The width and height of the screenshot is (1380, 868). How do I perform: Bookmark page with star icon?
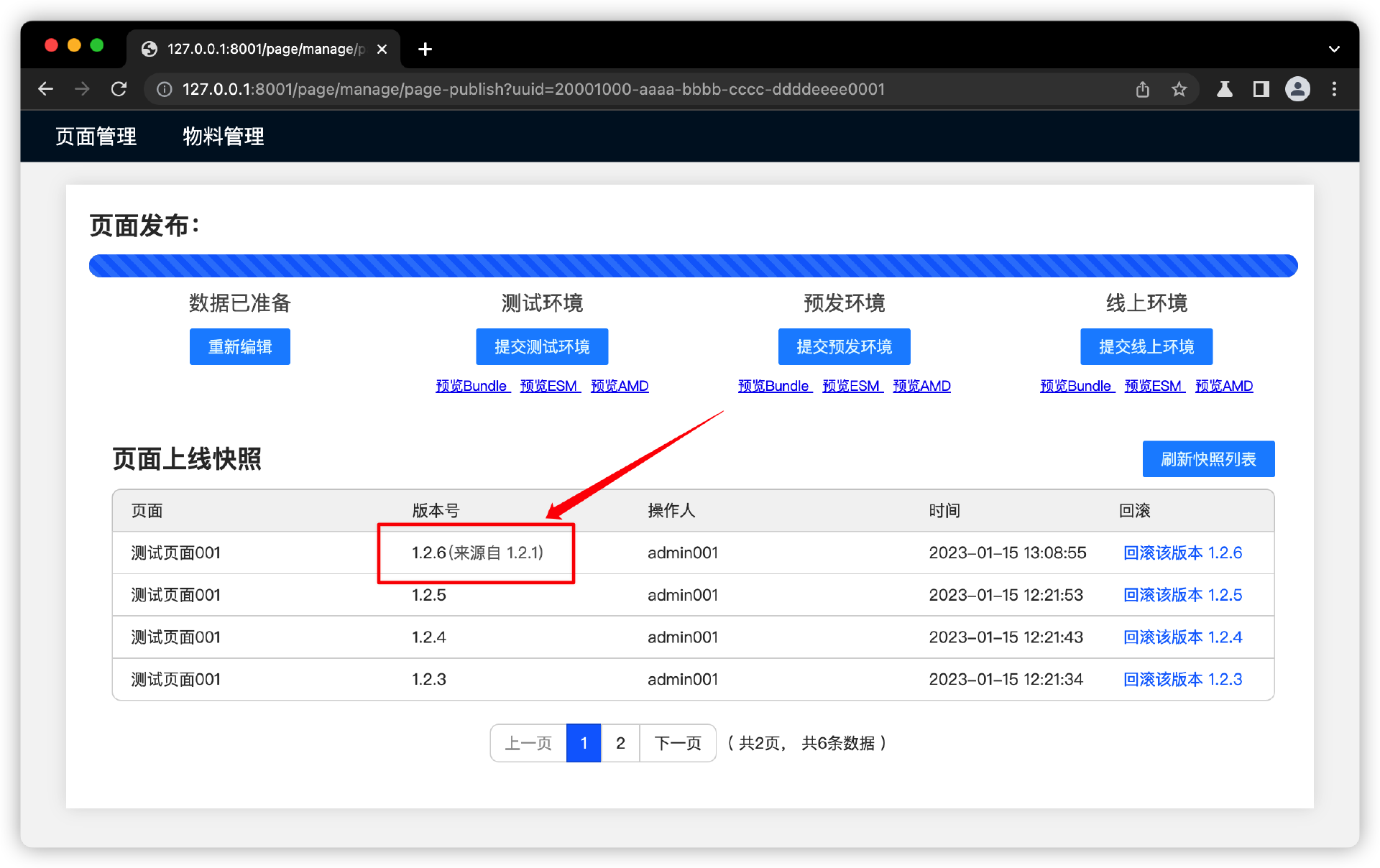(x=1179, y=89)
